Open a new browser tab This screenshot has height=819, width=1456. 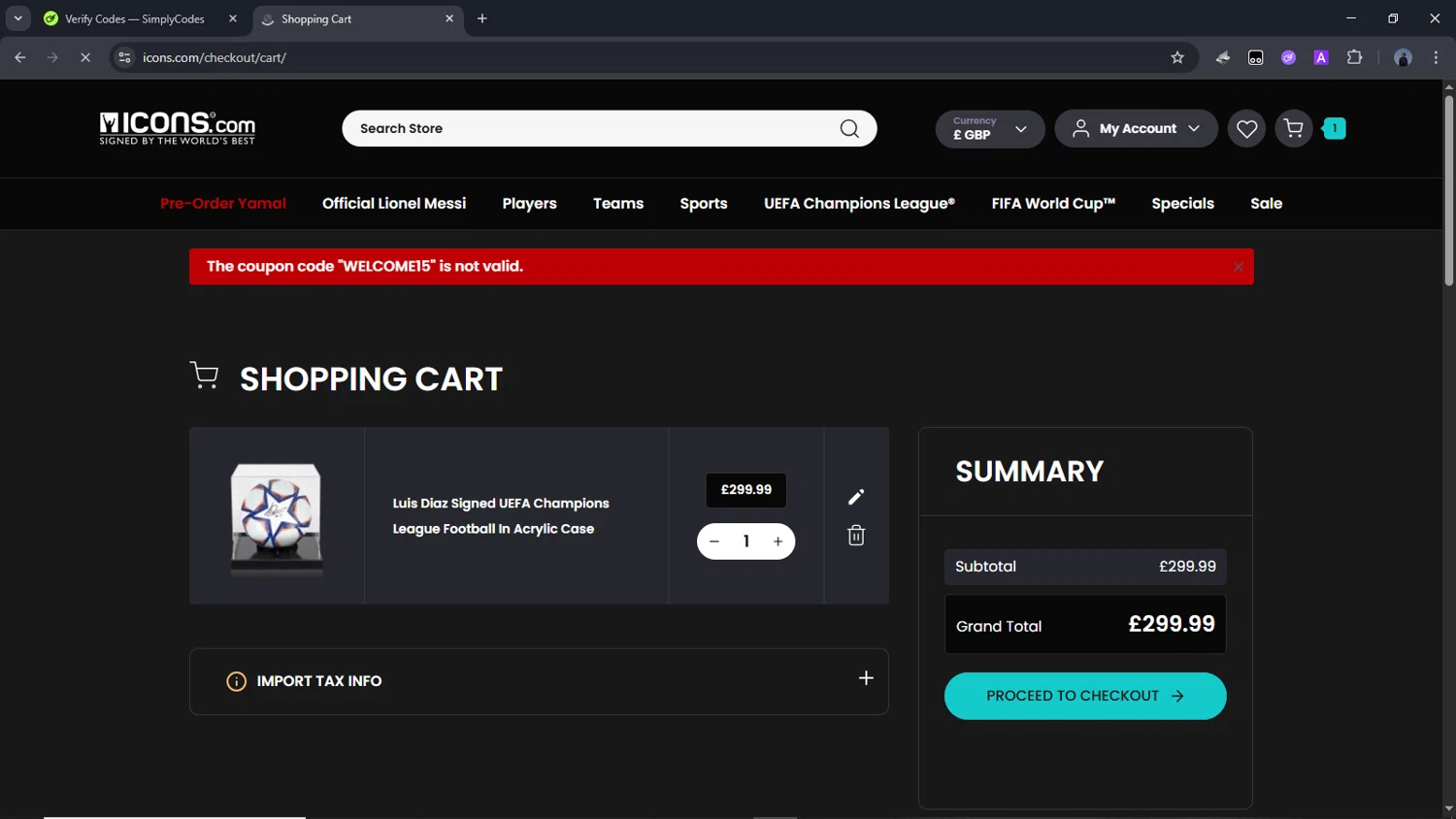(482, 18)
